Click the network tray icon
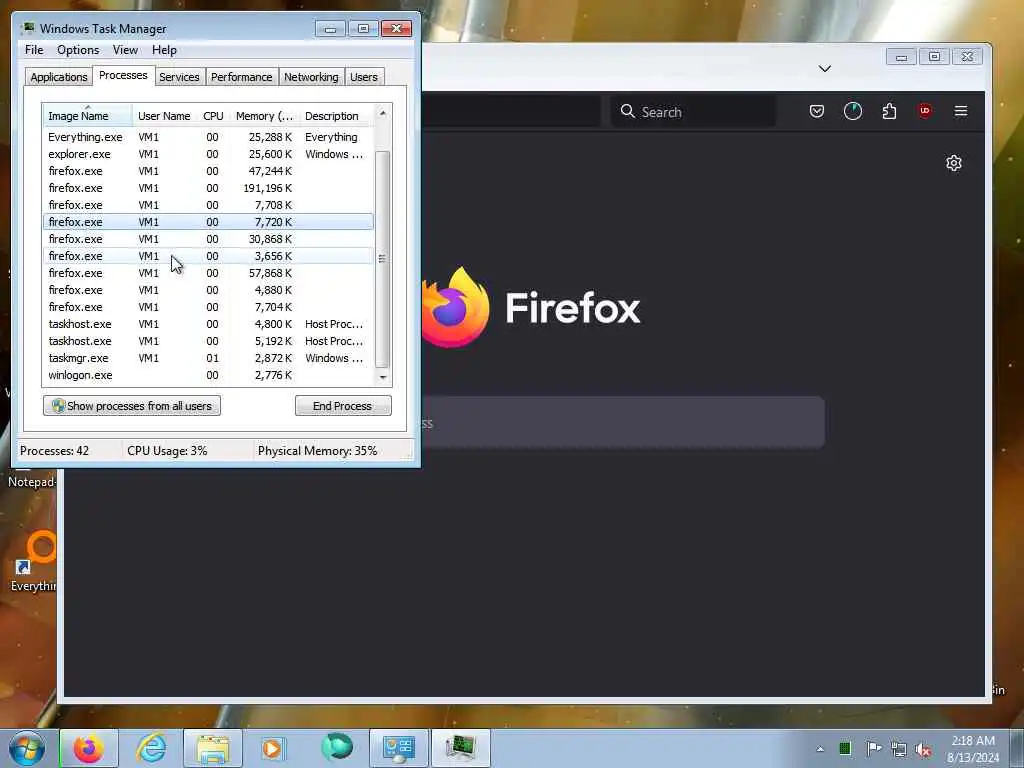1024x768 pixels. pos(899,749)
